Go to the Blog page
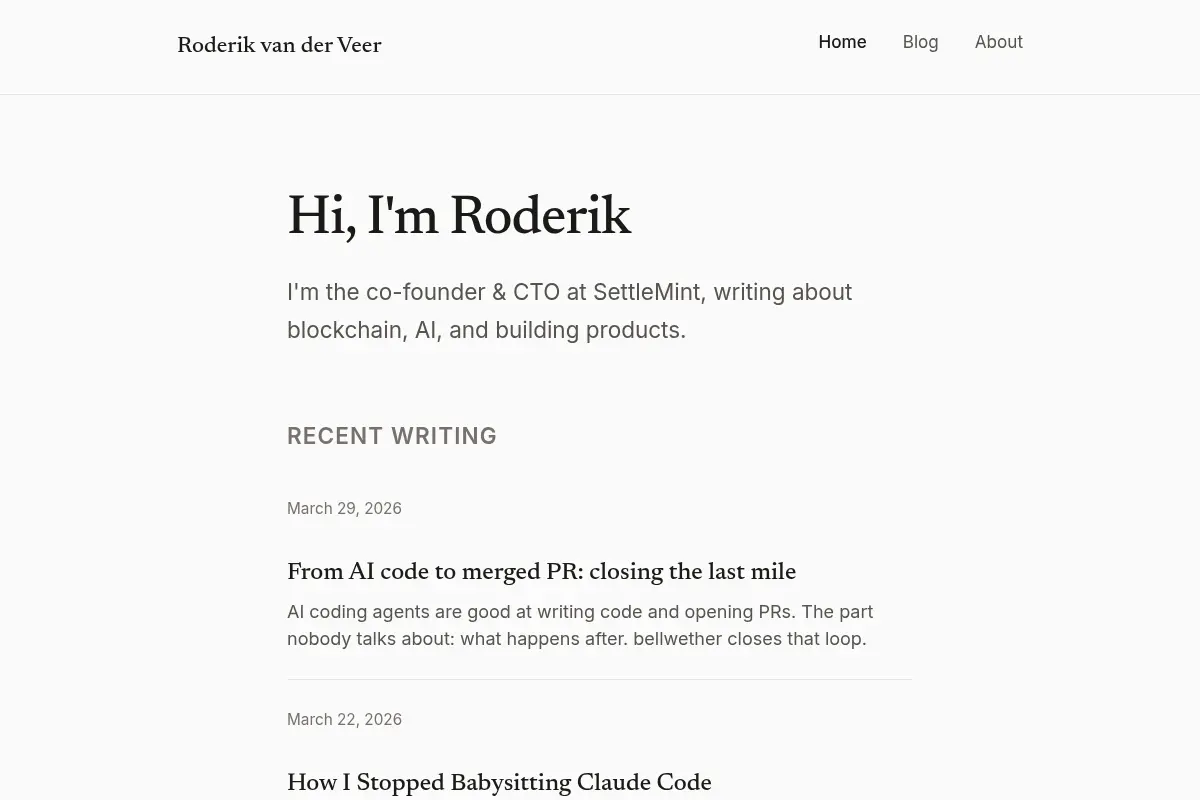The image size is (1200, 800). 920,42
